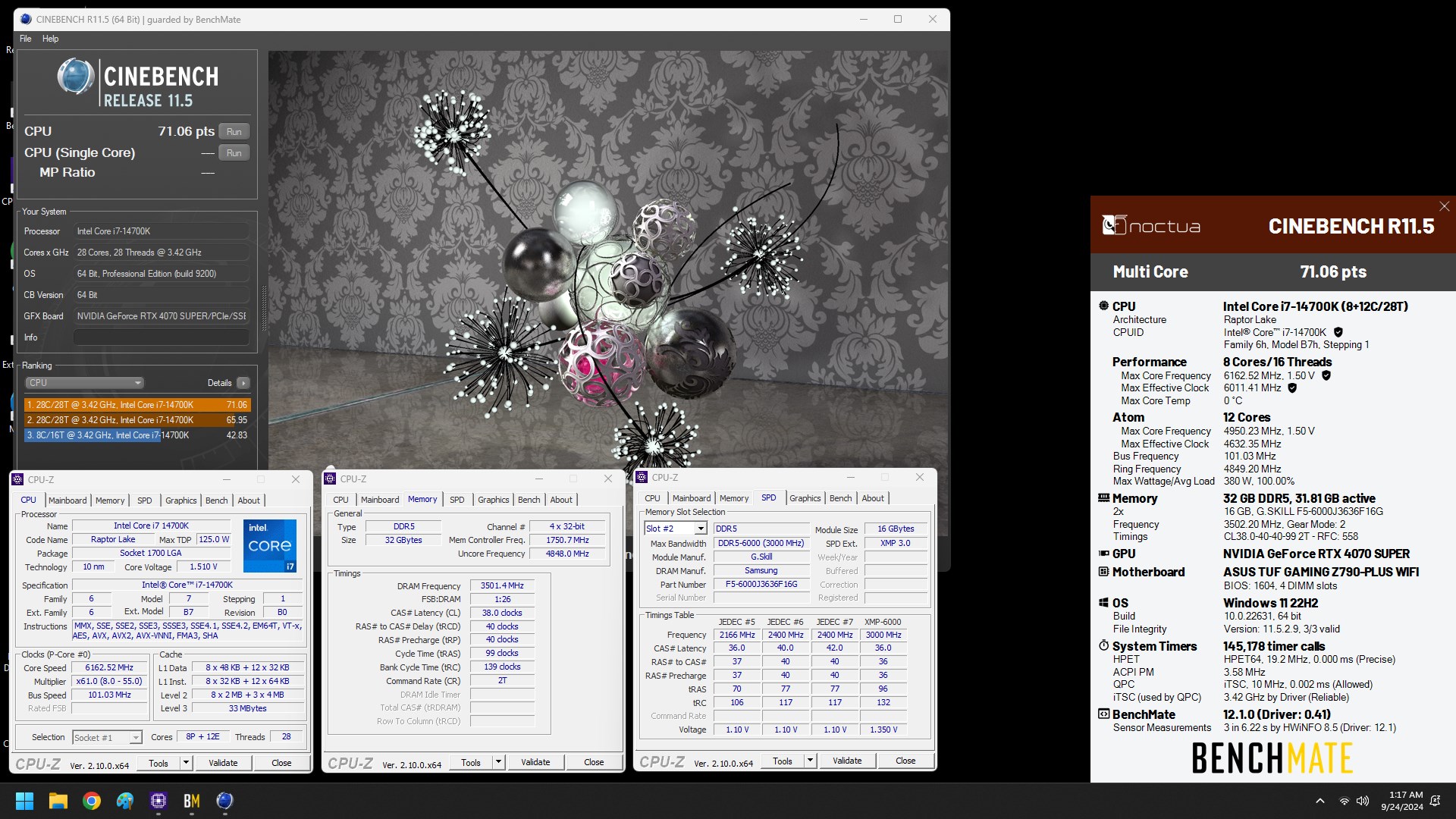1456x819 pixels.
Task: Open Windows Start menu
Action: pyautogui.click(x=24, y=801)
